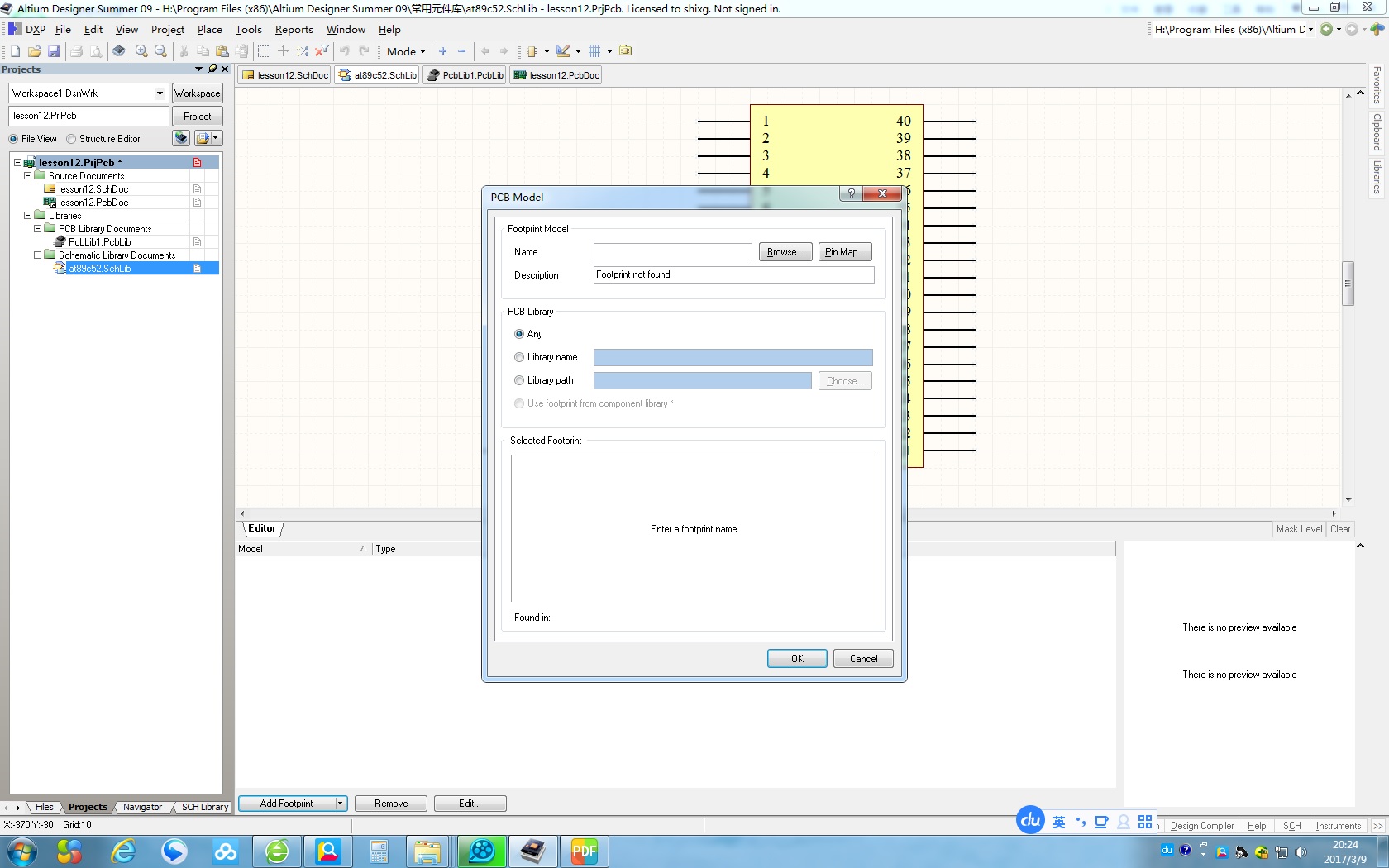The height and width of the screenshot is (868, 1389).
Task: Switch to the lesson12.SchDoc tab
Action: 285,75
